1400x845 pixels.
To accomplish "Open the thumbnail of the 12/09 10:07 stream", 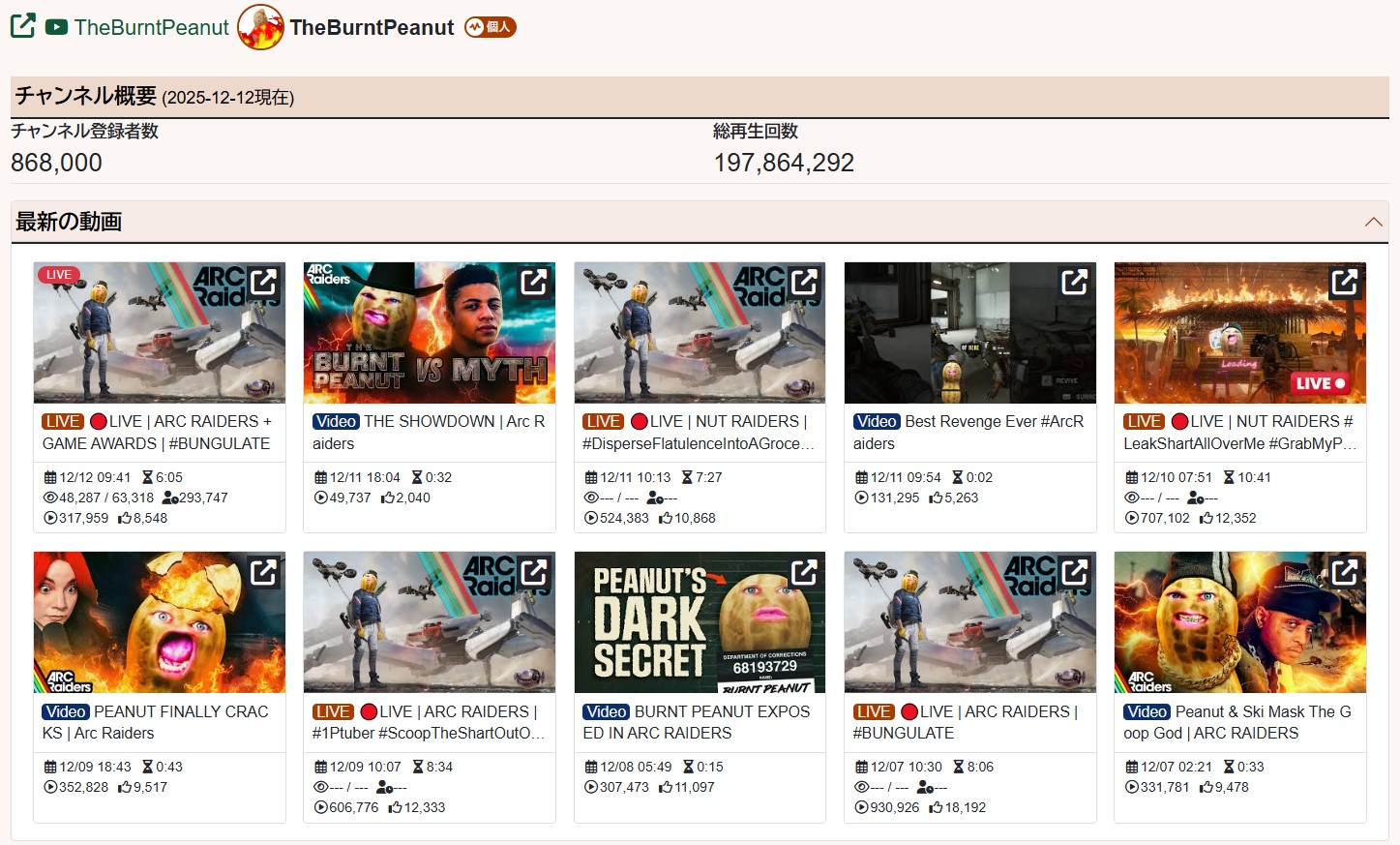I will coord(430,622).
